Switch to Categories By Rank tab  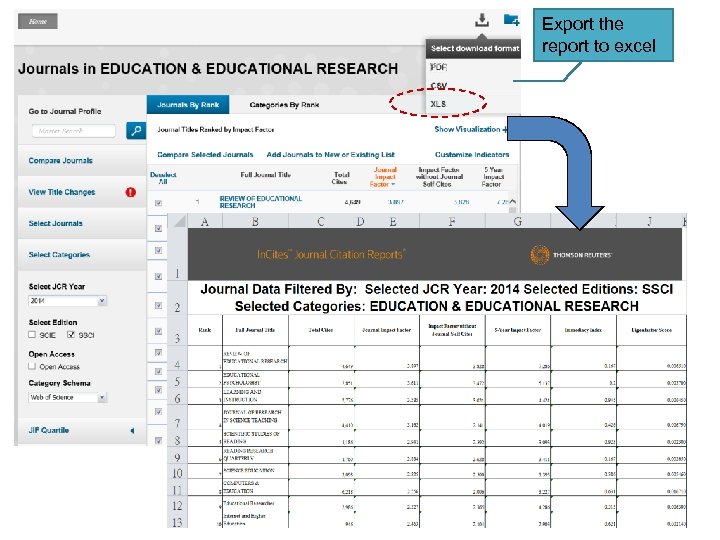pyautogui.click(x=284, y=105)
